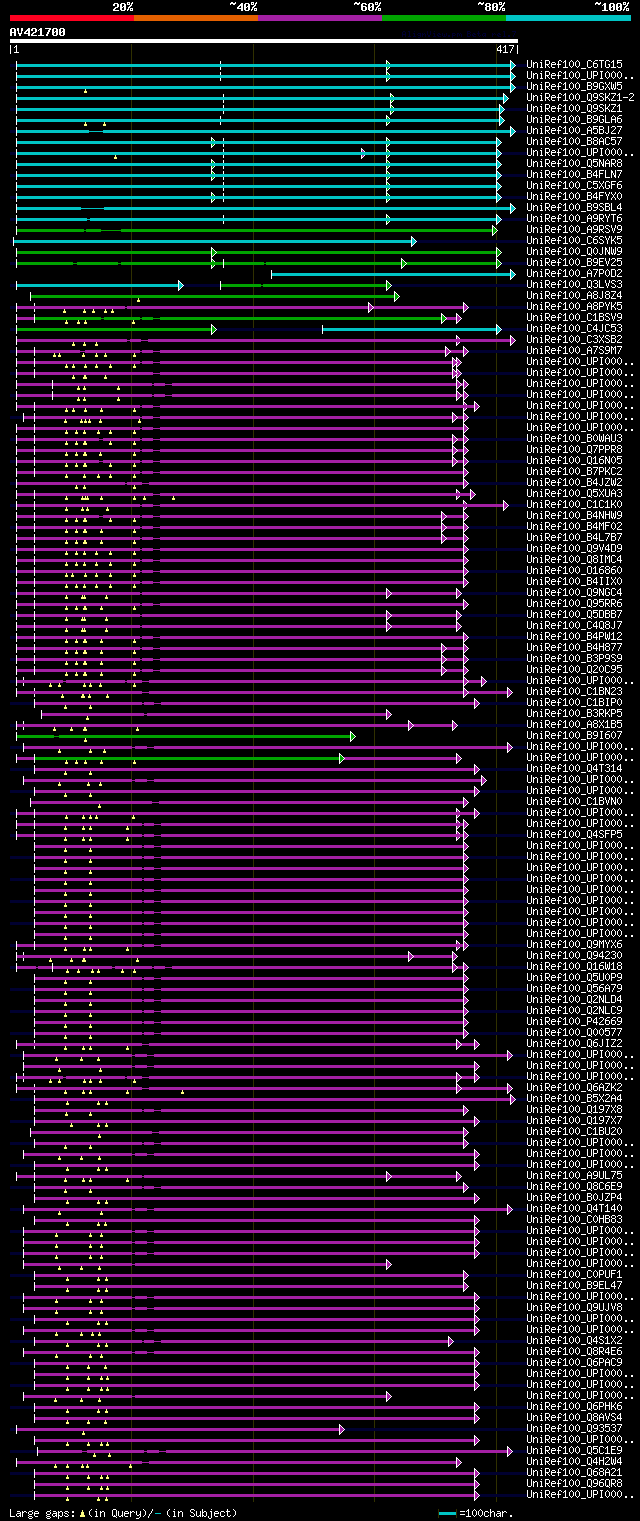Select the UniRef100_Q0JNW9 label
This screenshot has width=640, height=1521.
tap(573, 251)
